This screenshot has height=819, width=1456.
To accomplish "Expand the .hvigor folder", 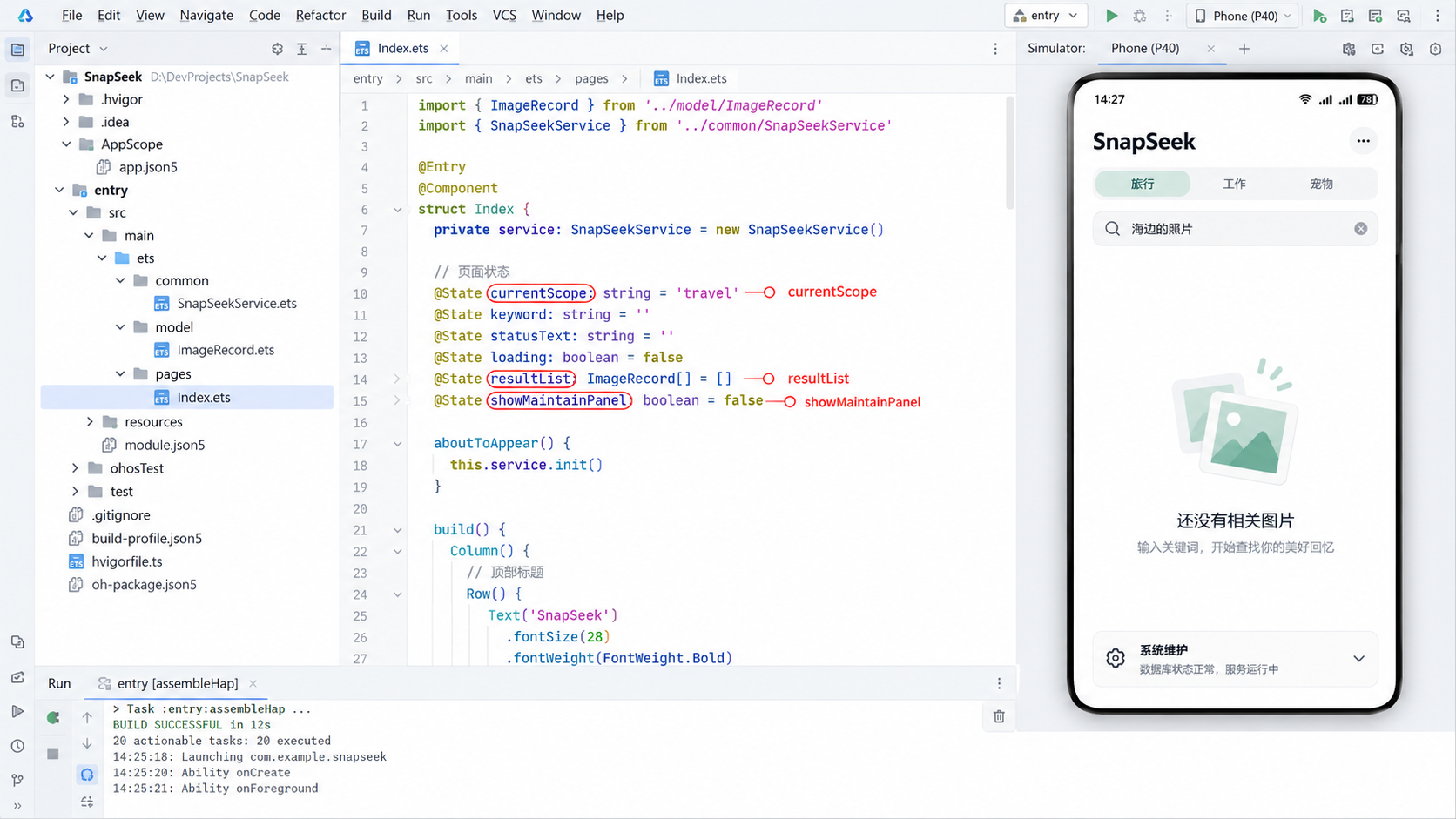I will click(66, 99).
